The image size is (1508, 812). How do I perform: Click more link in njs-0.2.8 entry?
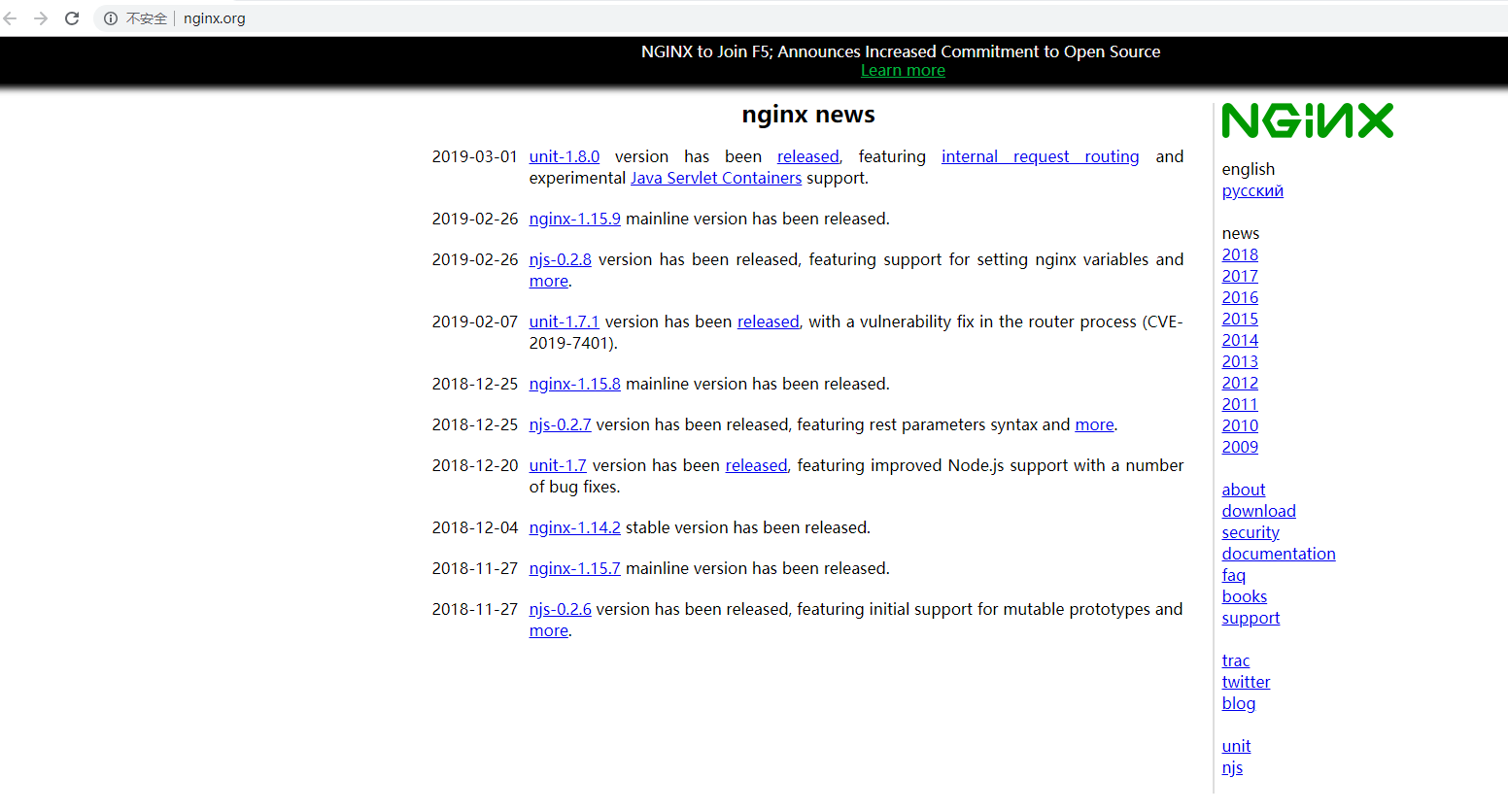549,281
